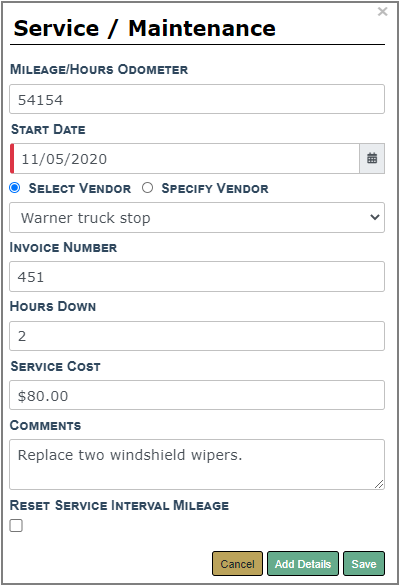Image resolution: width=399 pixels, height=585 pixels.
Task: Close the Service / Maintenance dialog
Action: click(x=383, y=12)
